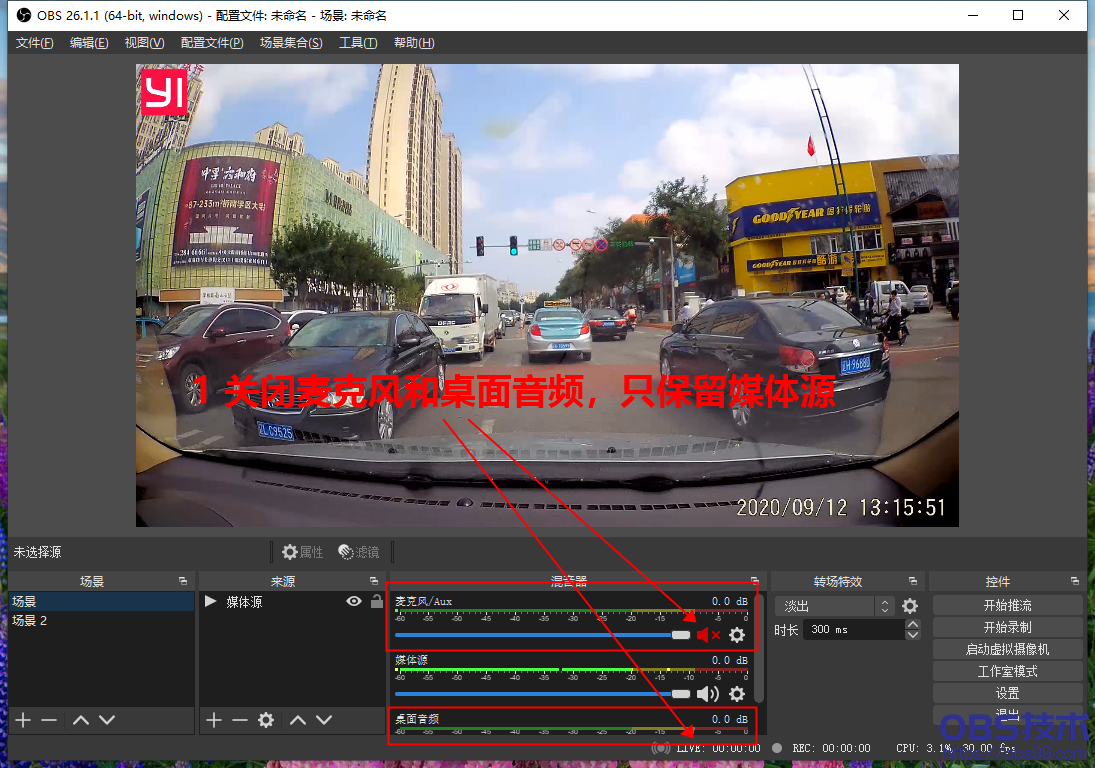This screenshot has width=1095, height=768.
Task: Click the 麦克风/Aux volume slider
Action: (540, 635)
